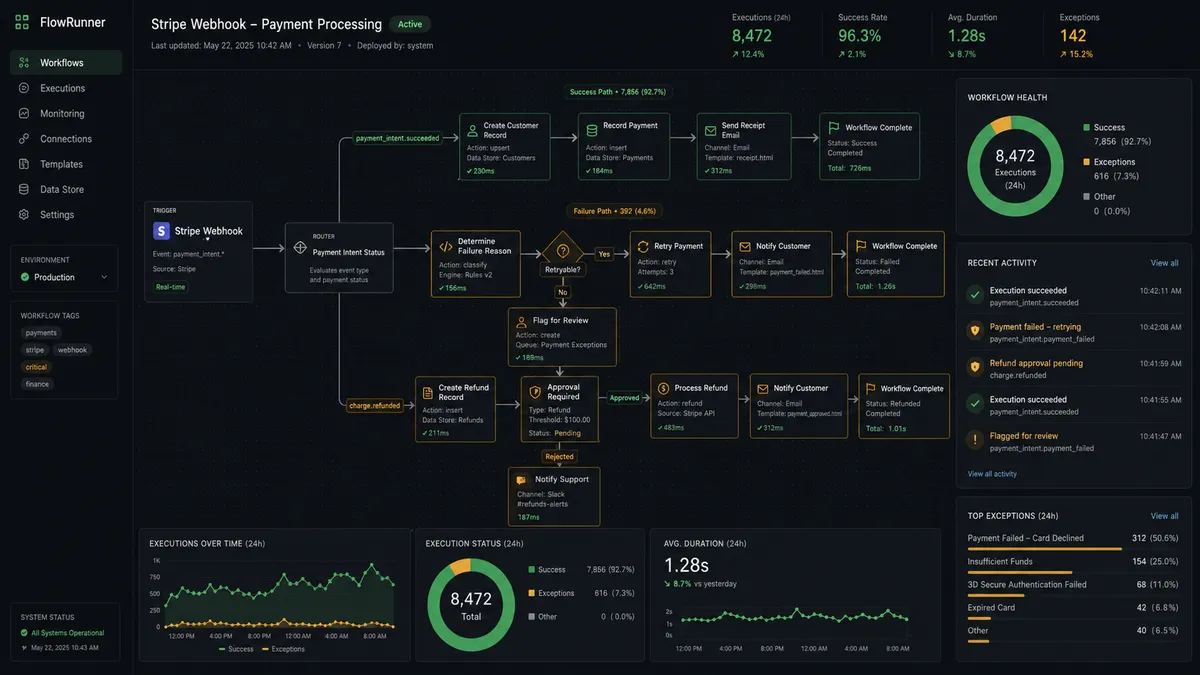
Task: Click Record Payment database icon
Action: (x=591, y=128)
